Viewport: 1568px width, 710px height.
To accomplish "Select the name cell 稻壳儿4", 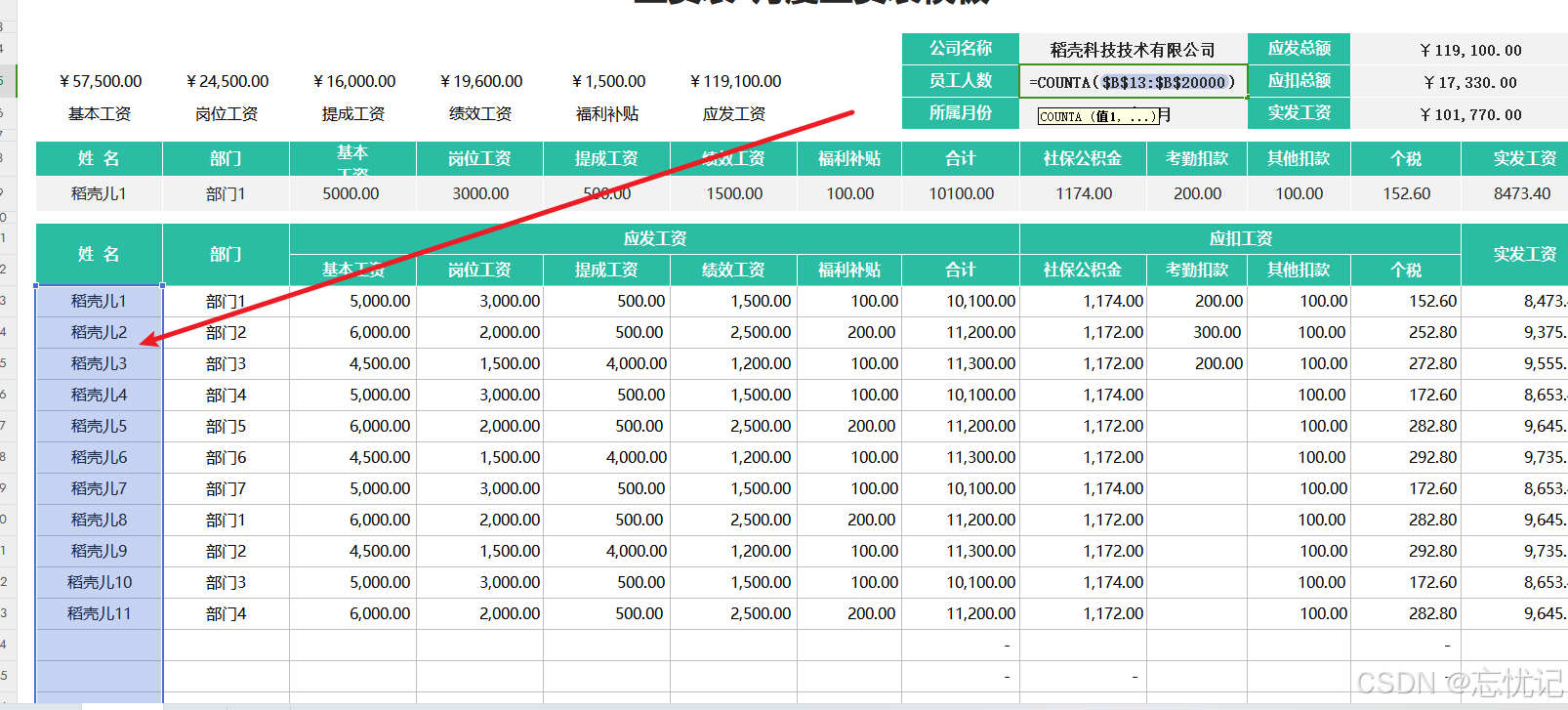I will (x=99, y=395).
